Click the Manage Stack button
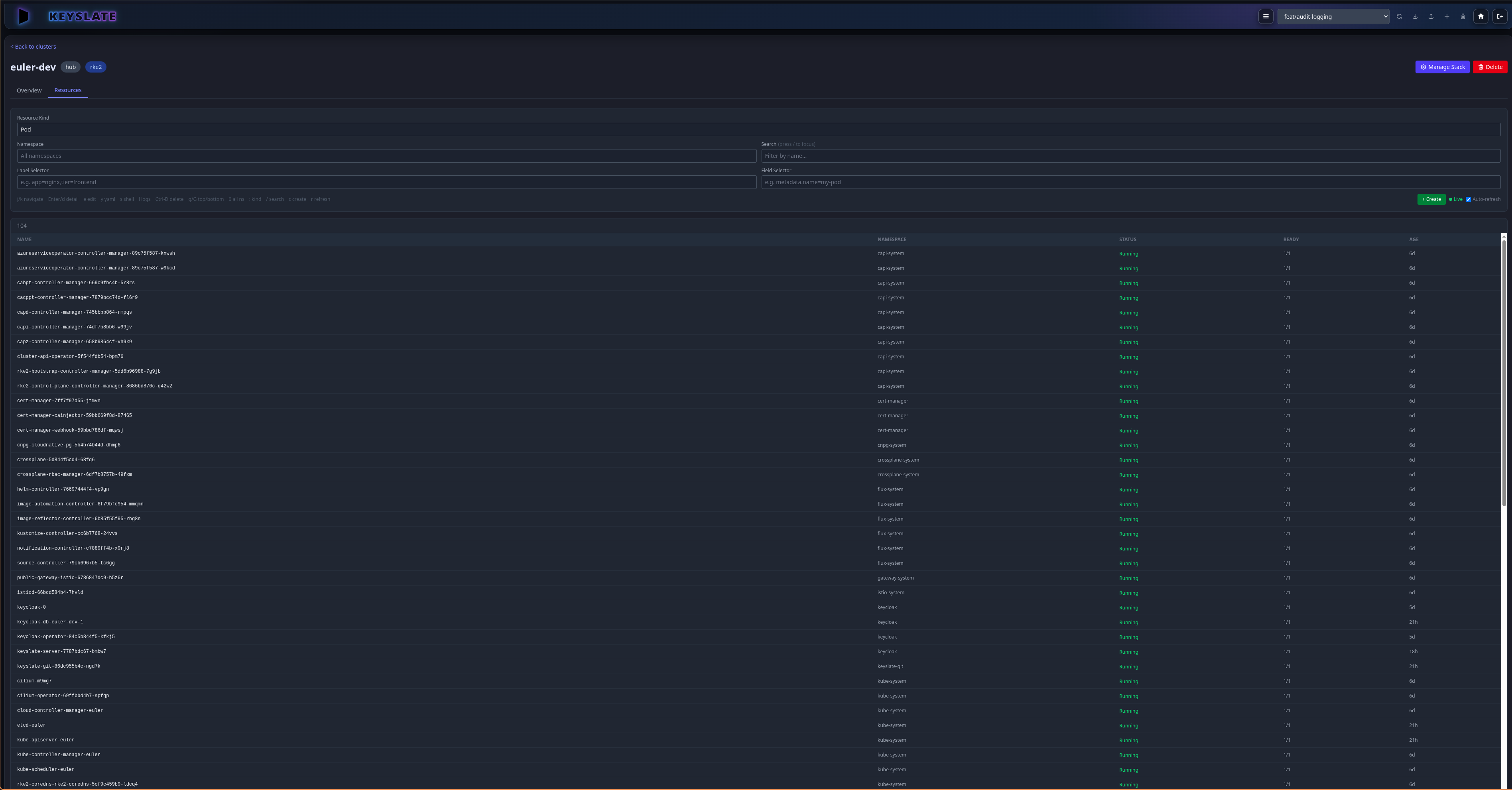The height and width of the screenshot is (790, 1512). 1442,67
